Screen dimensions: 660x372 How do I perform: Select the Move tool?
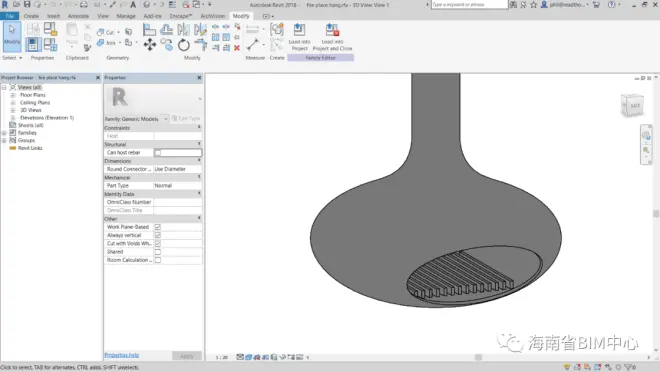149,45
